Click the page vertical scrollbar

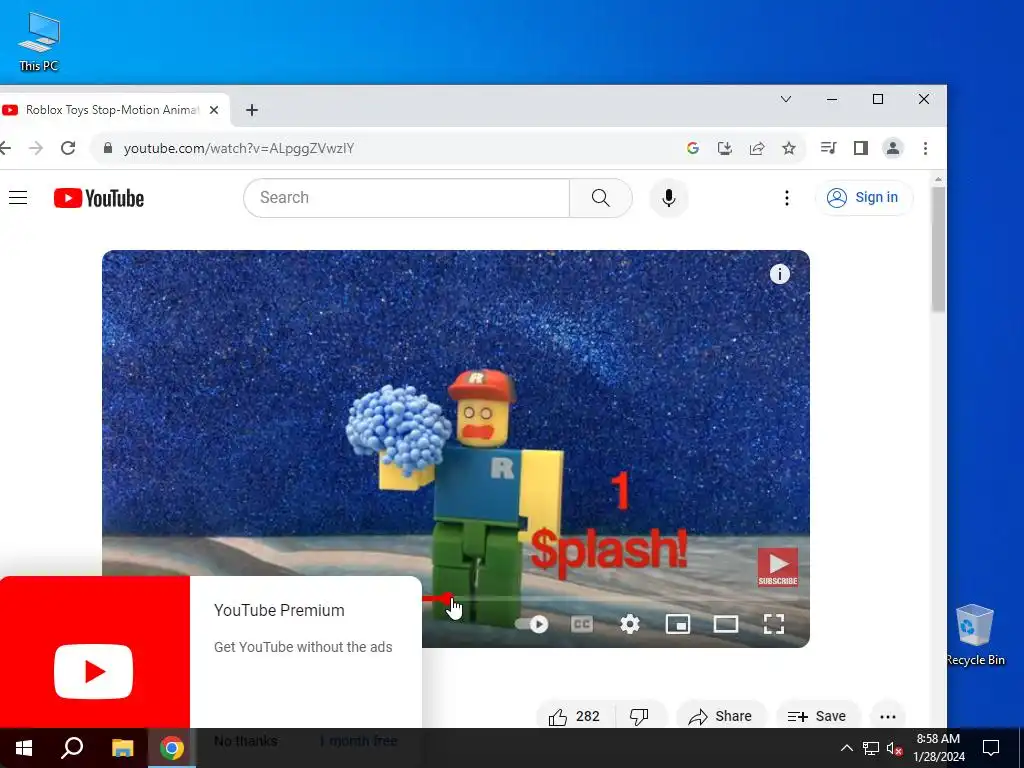[x=938, y=248]
